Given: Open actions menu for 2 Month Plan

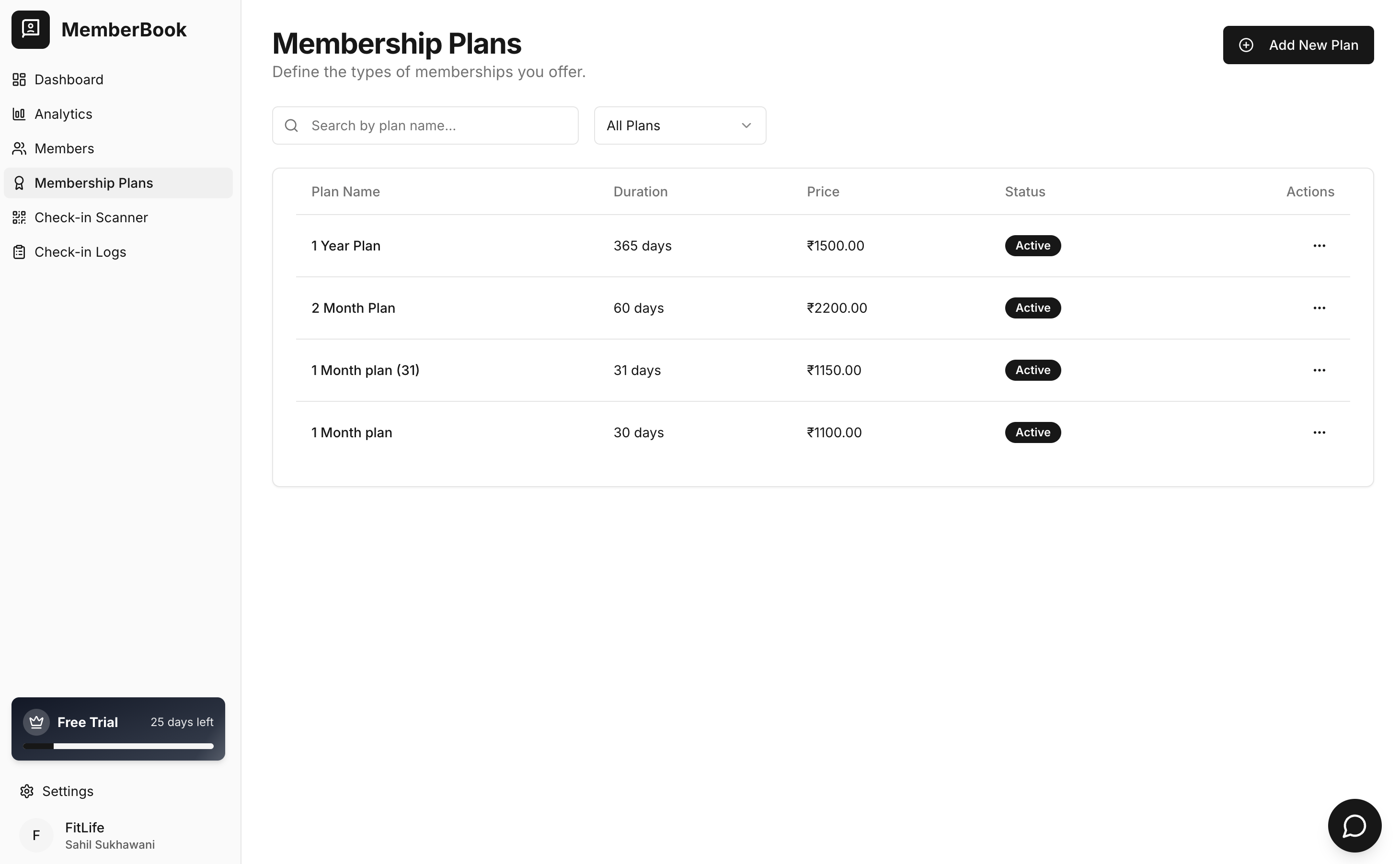Looking at the screenshot, I should point(1319,308).
